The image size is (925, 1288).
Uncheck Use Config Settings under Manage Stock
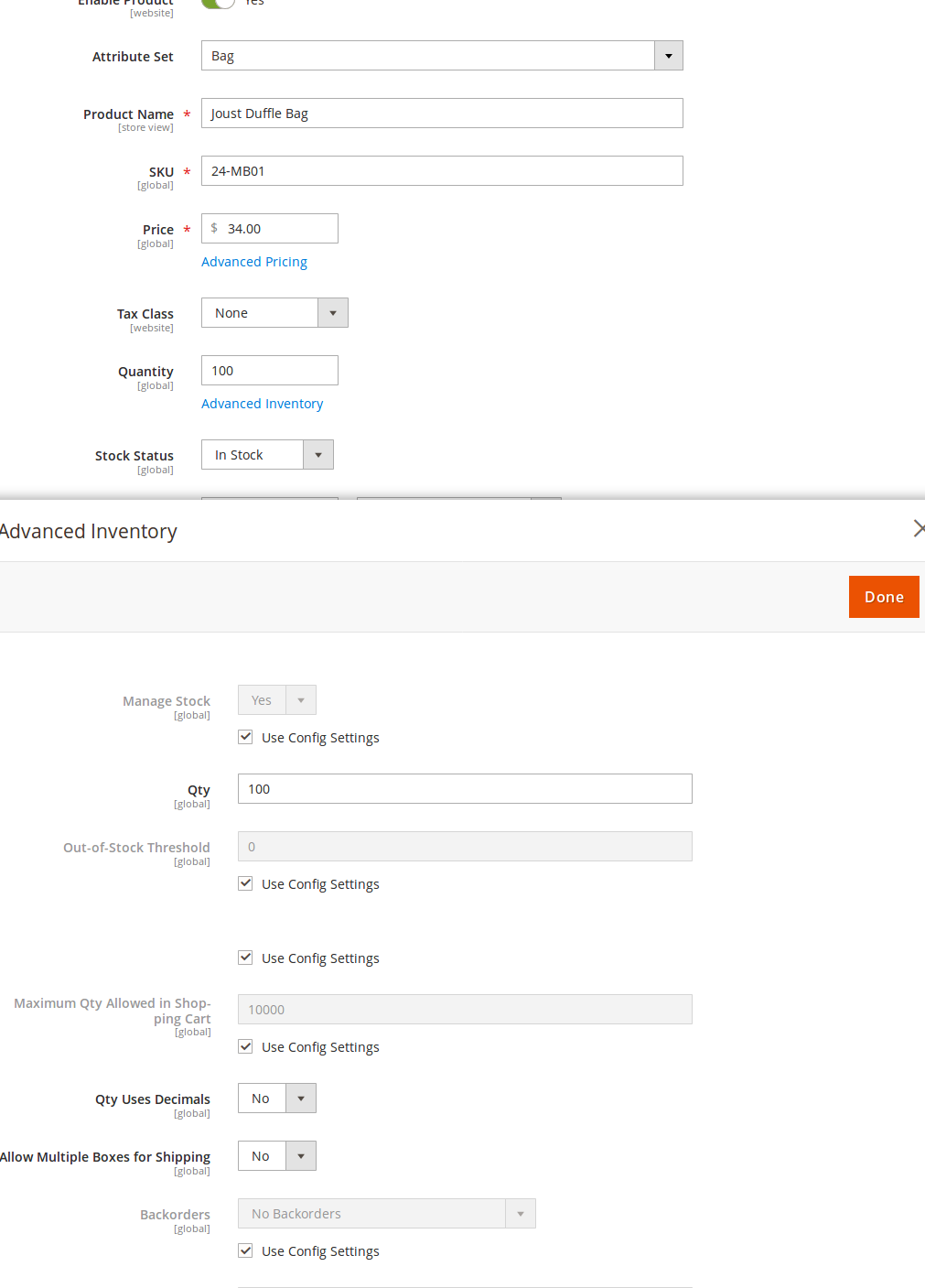coord(245,736)
